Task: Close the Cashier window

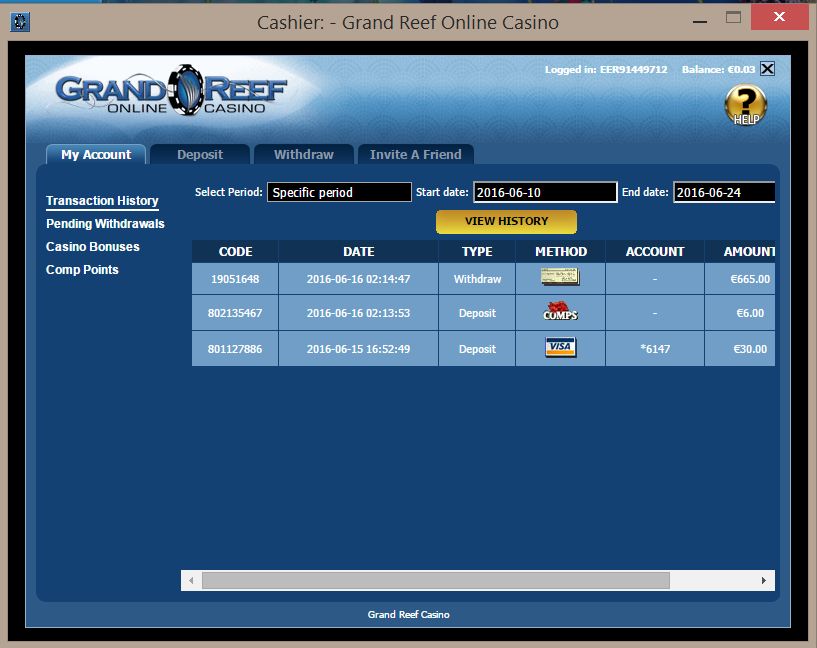Action: [779, 17]
